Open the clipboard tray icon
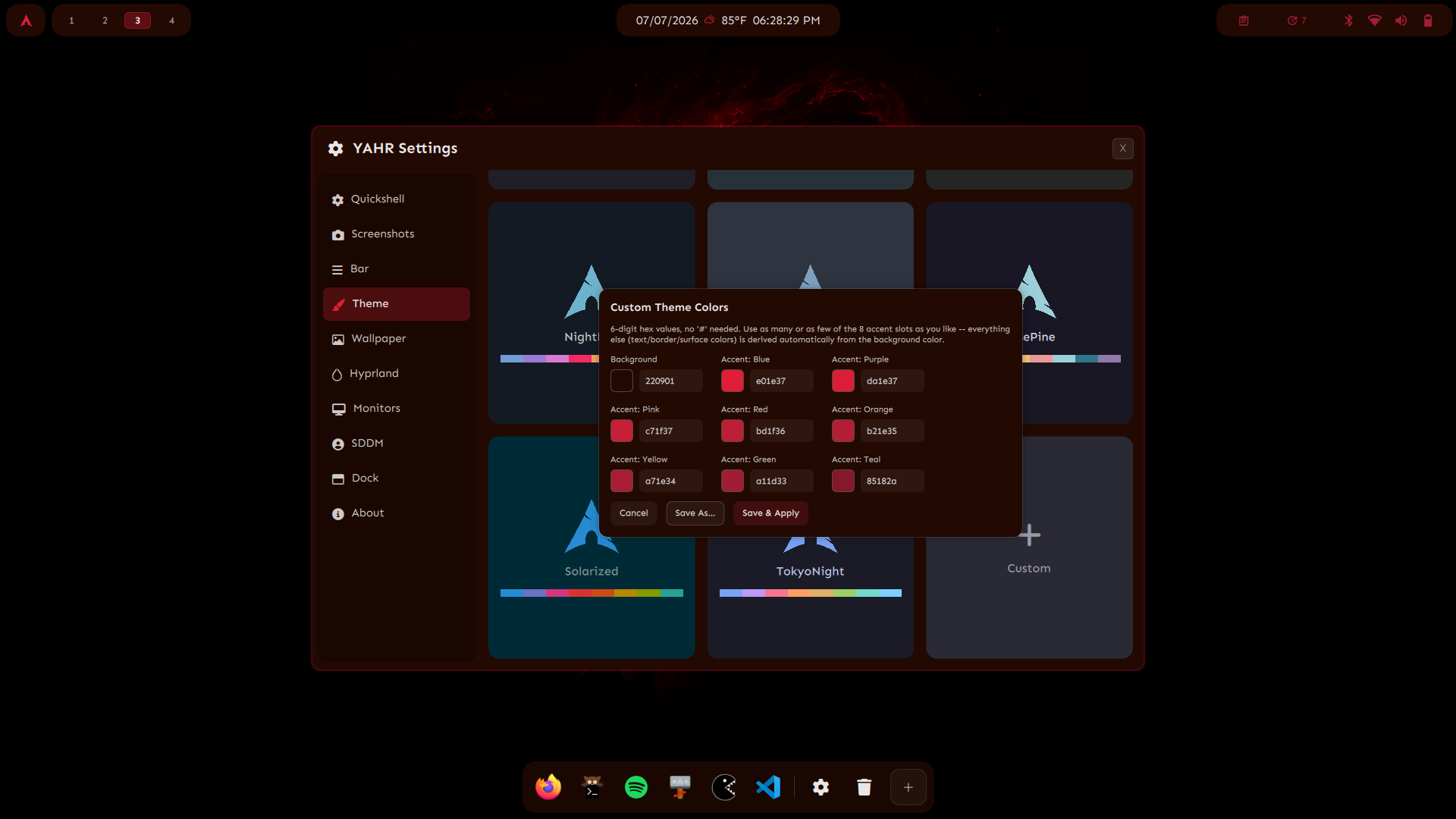Screen dimensions: 1456x819 coord(1244,20)
